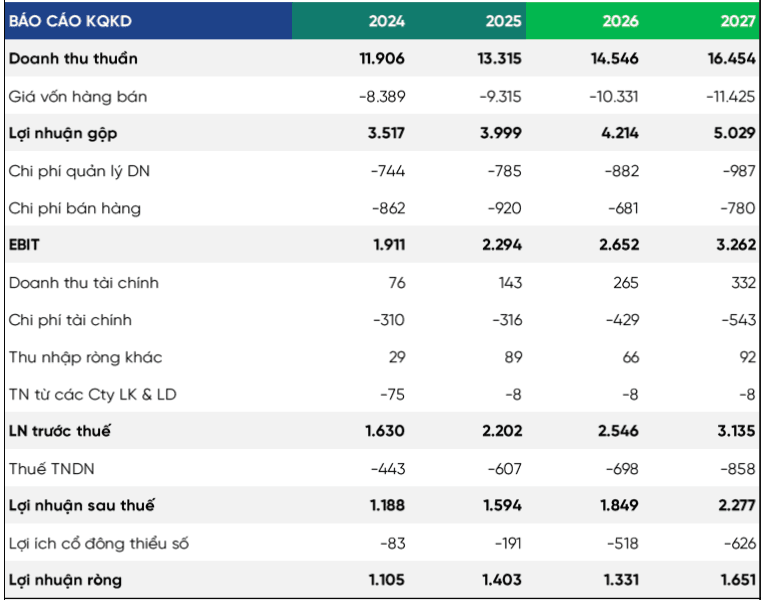
Task: Click the cost of goods value -8.389
Action: coord(382,97)
